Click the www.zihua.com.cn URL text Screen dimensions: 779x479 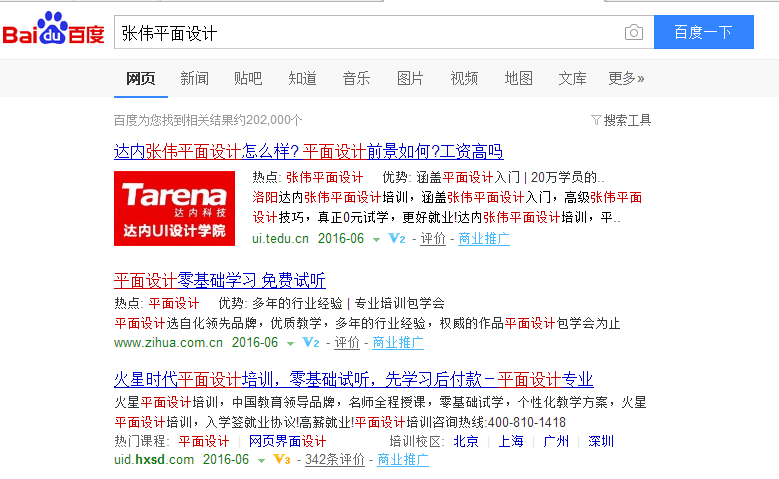(x=168, y=342)
